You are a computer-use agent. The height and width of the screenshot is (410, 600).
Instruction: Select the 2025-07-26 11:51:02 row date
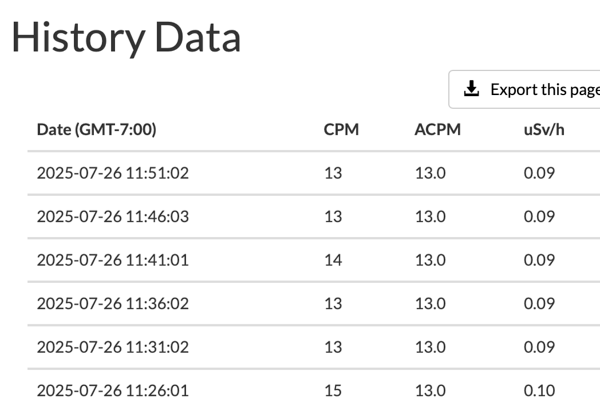(x=113, y=173)
